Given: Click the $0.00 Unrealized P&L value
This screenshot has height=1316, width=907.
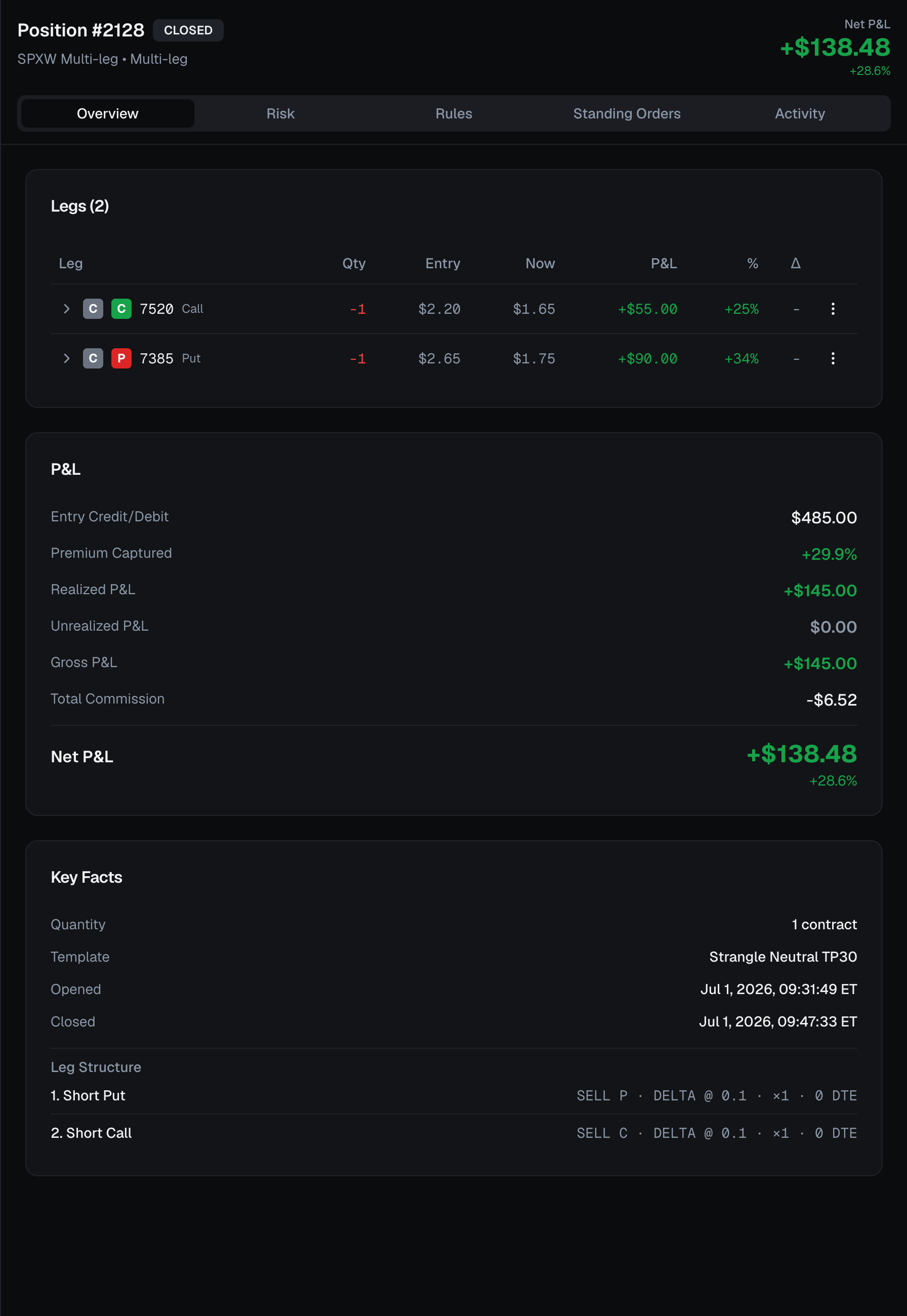Looking at the screenshot, I should [x=833, y=627].
